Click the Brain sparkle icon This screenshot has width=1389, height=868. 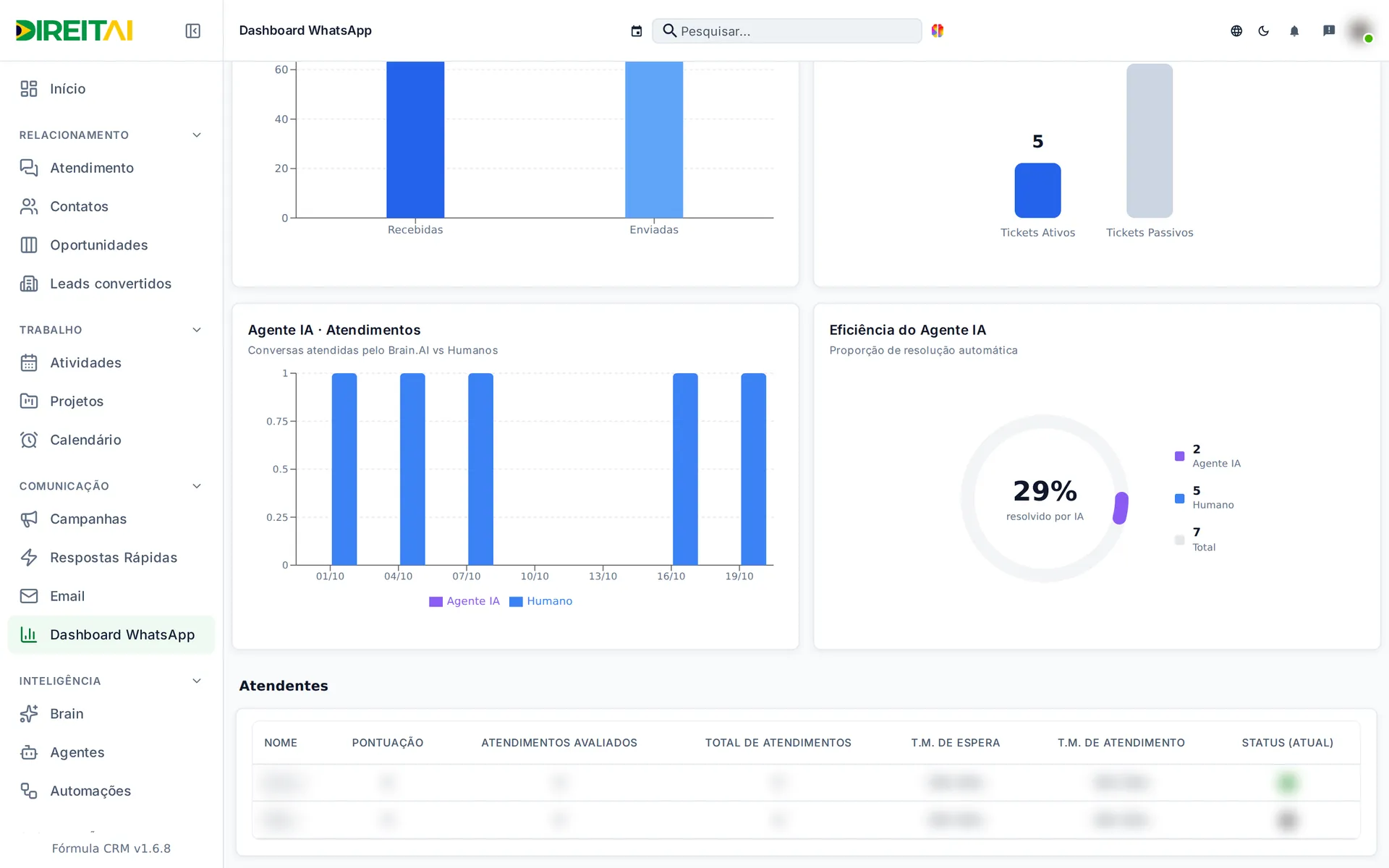[x=29, y=714]
